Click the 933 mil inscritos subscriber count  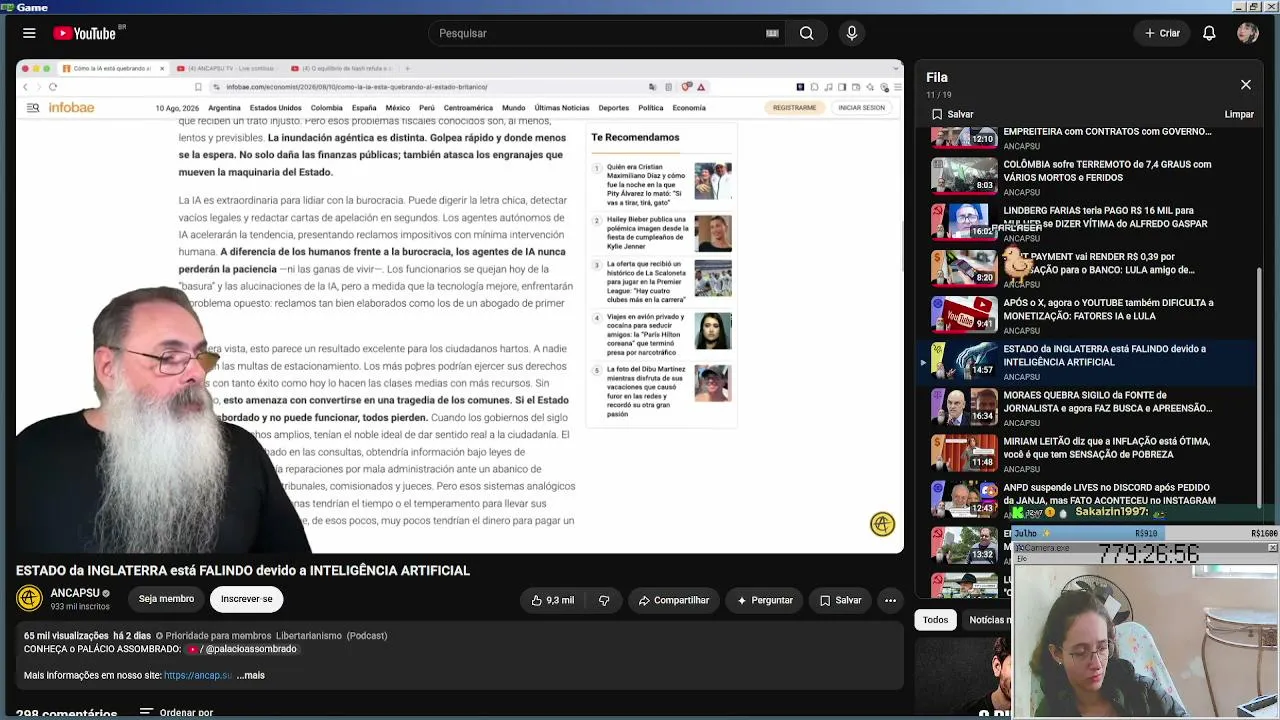(x=80, y=607)
